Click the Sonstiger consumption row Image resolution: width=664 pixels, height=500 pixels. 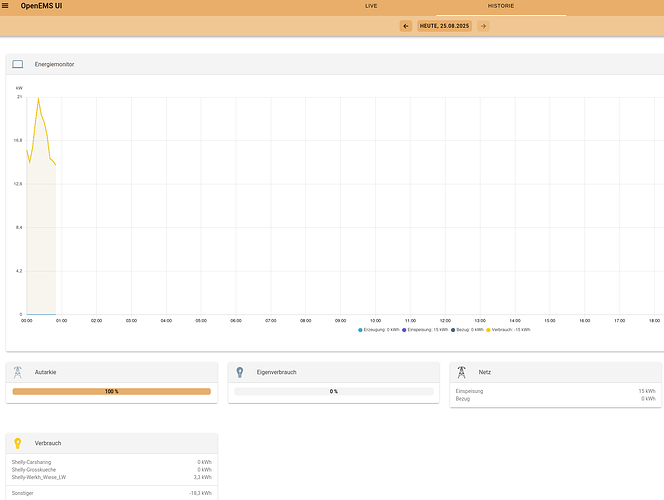112,493
